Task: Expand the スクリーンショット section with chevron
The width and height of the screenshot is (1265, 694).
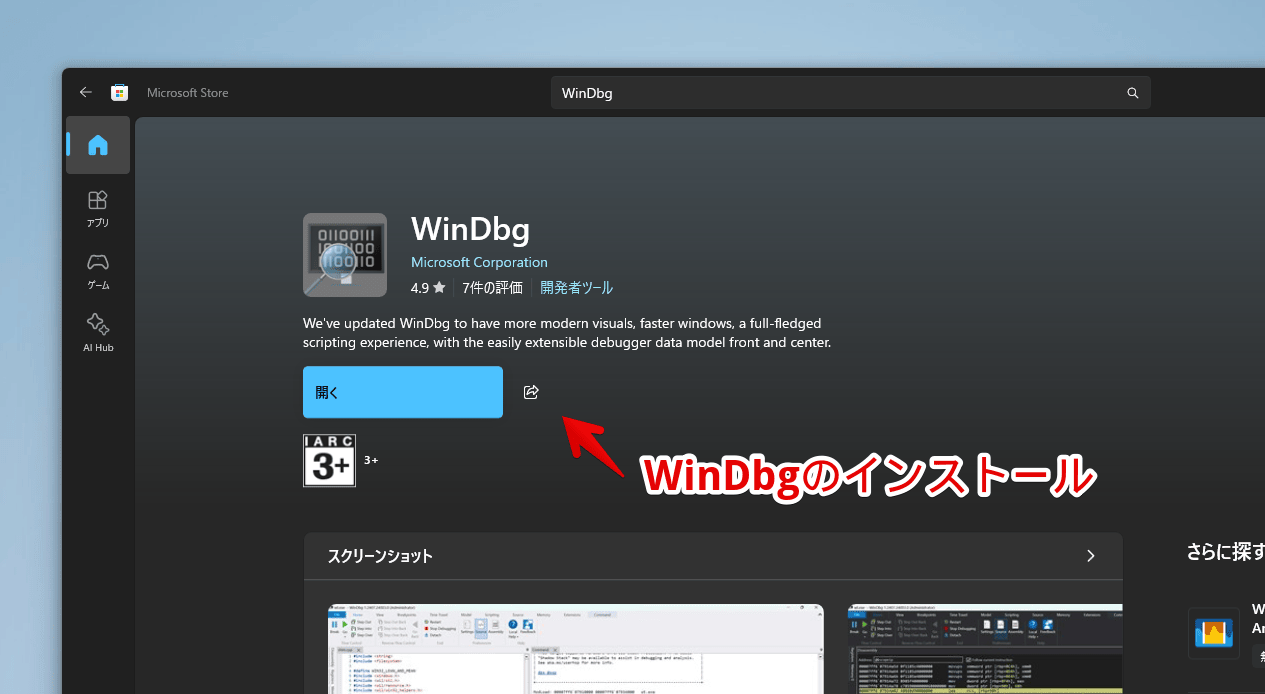Action: tap(1090, 556)
